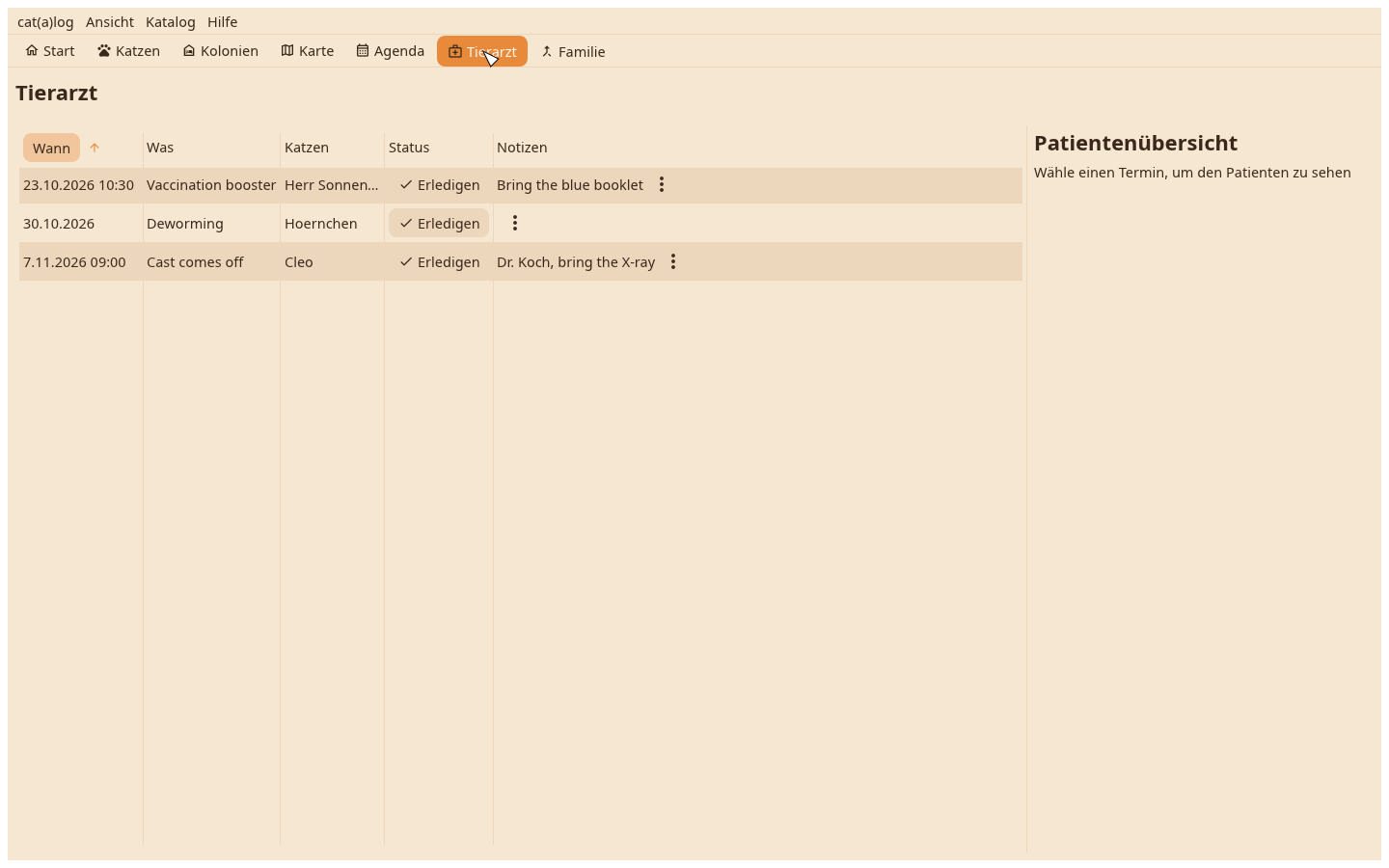
Task: Click the Cast comes off cell
Action: coord(195,261)
